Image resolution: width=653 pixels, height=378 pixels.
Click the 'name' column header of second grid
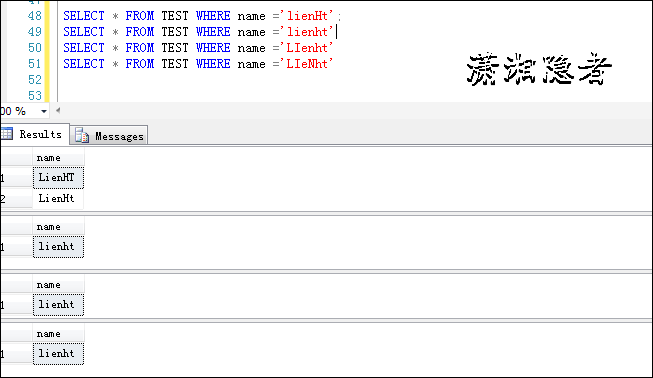[x=58, y=227]
